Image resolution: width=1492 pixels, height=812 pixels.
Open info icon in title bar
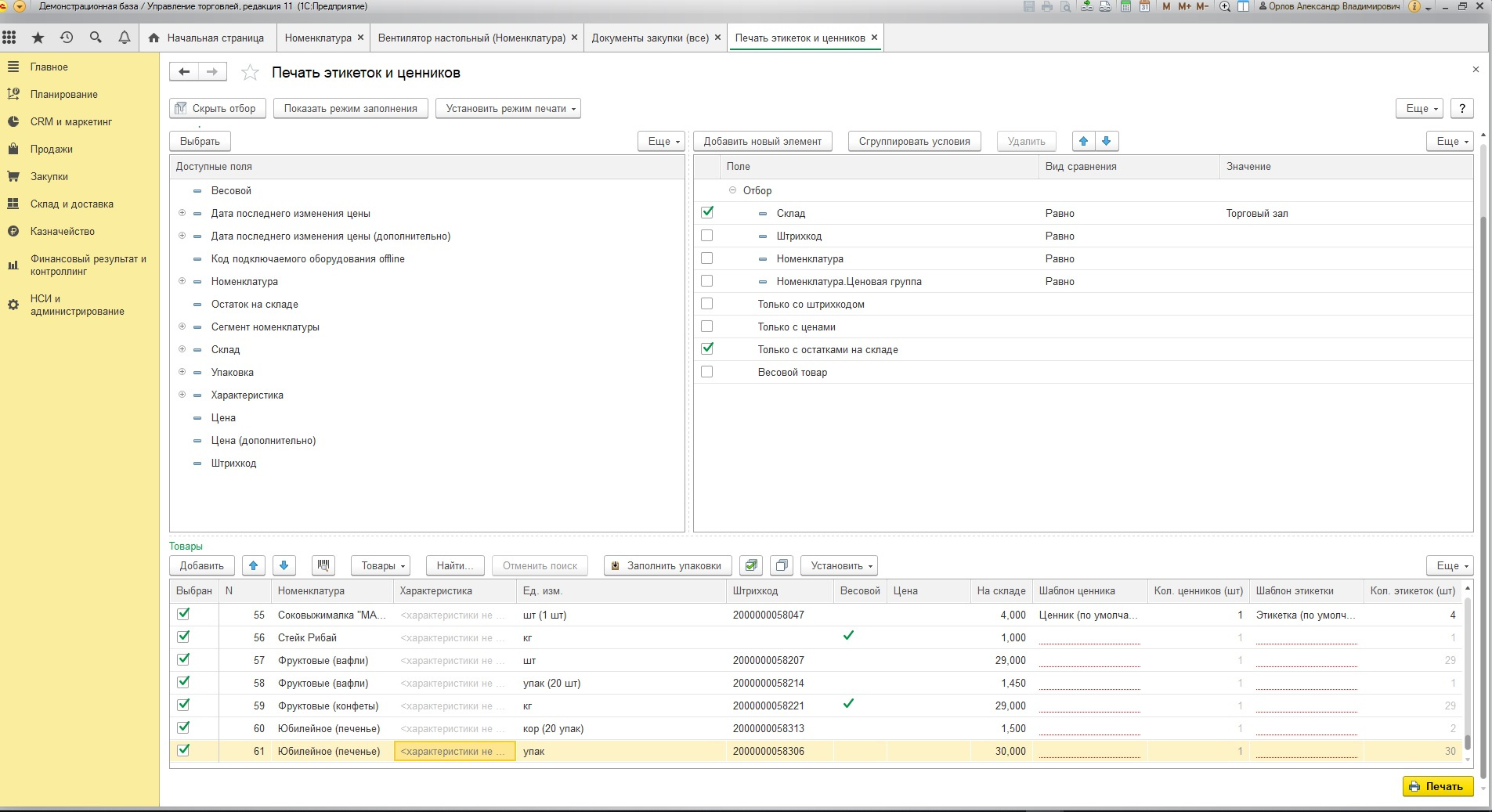[1414, 6]
